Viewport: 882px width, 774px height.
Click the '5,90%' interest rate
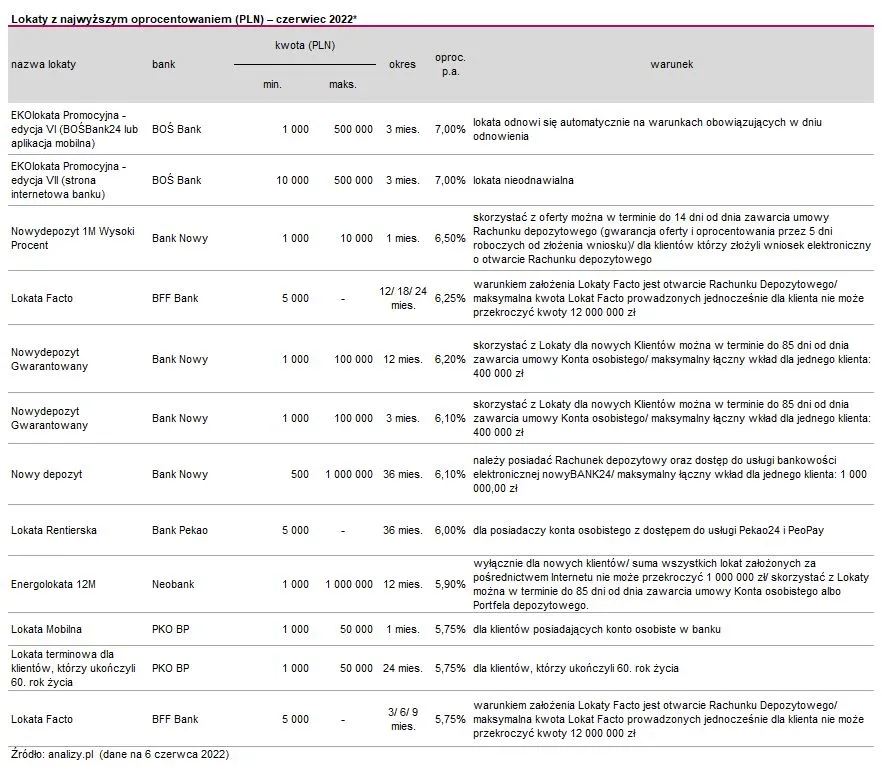(450, 584)
